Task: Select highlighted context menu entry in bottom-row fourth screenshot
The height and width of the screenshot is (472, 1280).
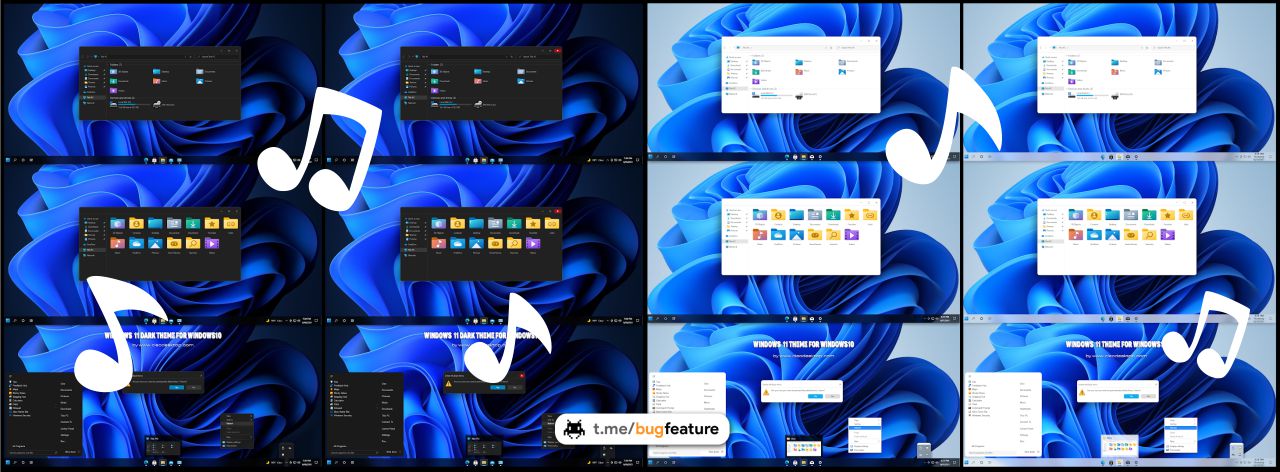Action: pyautogui.click(x=1181, y=428)
